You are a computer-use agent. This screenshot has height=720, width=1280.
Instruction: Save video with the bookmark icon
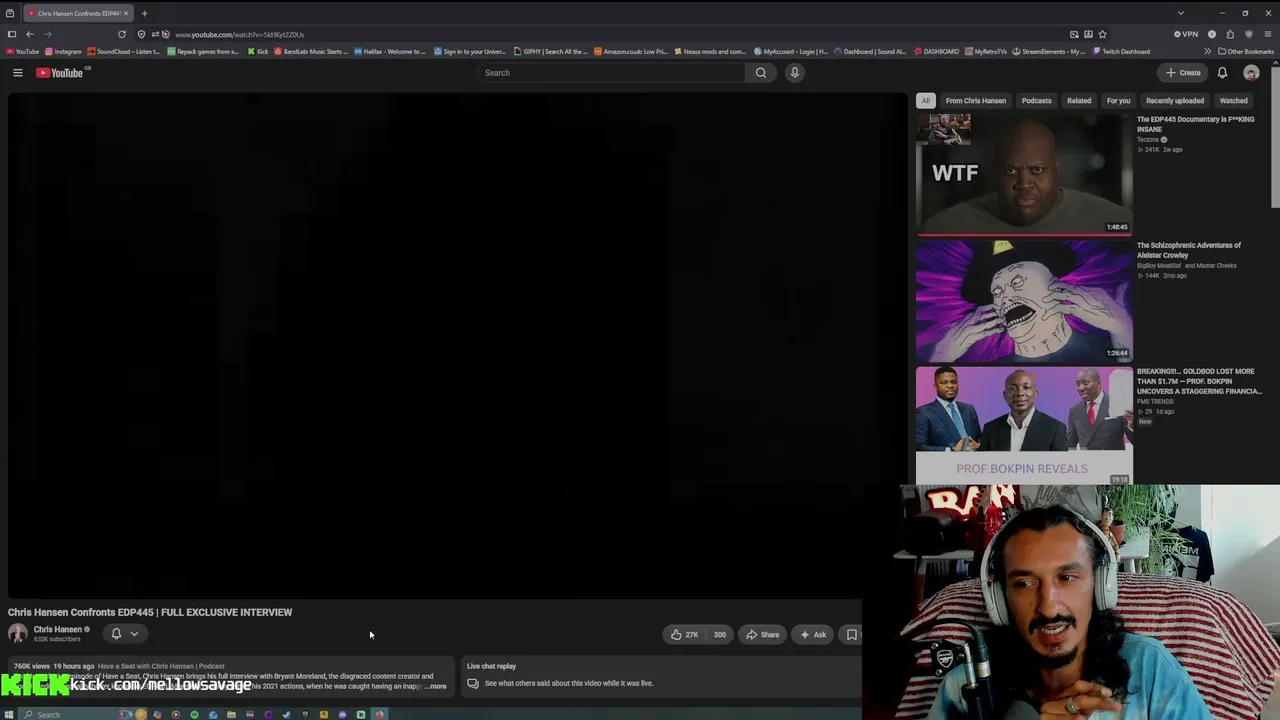[851, 634]
